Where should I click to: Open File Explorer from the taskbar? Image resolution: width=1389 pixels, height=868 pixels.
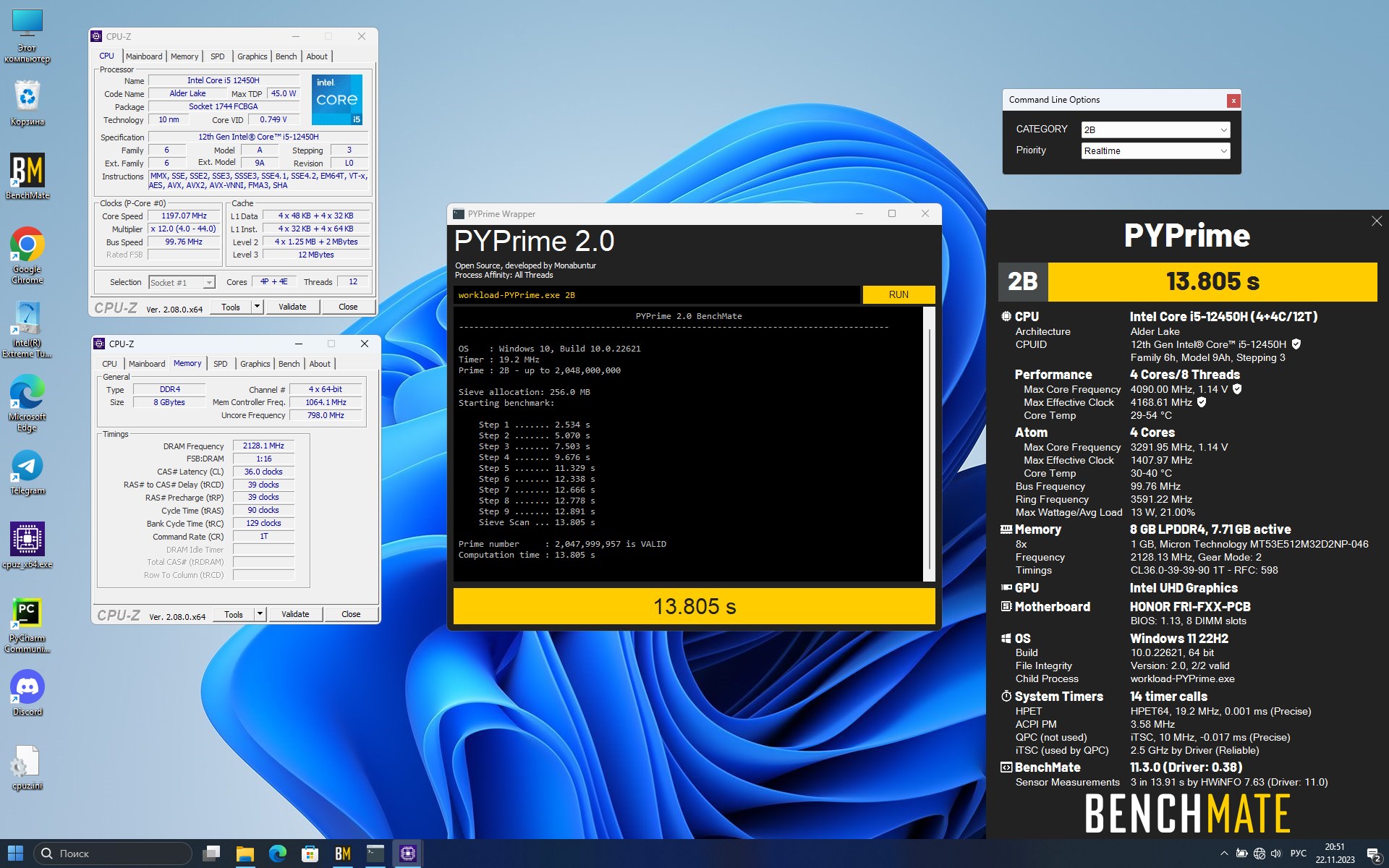(245, 854)
